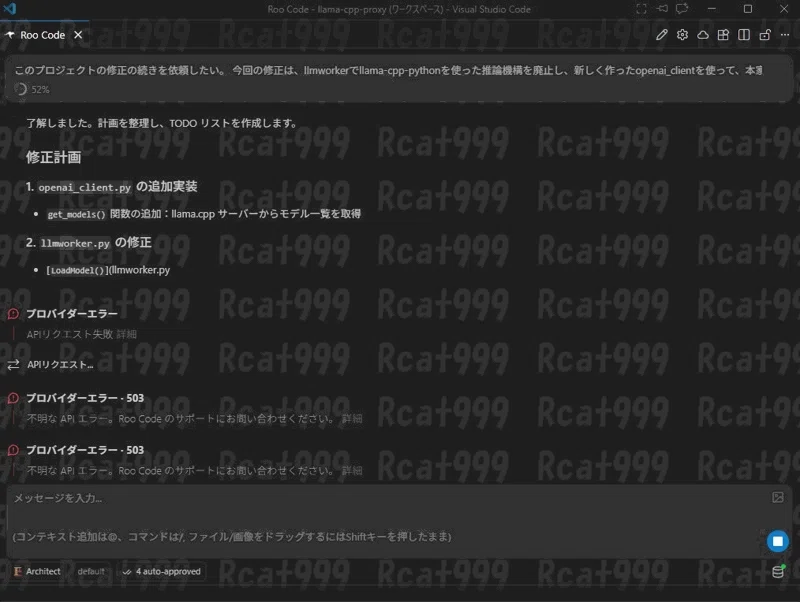Click error icon of the first 503 error

(13, 398)
